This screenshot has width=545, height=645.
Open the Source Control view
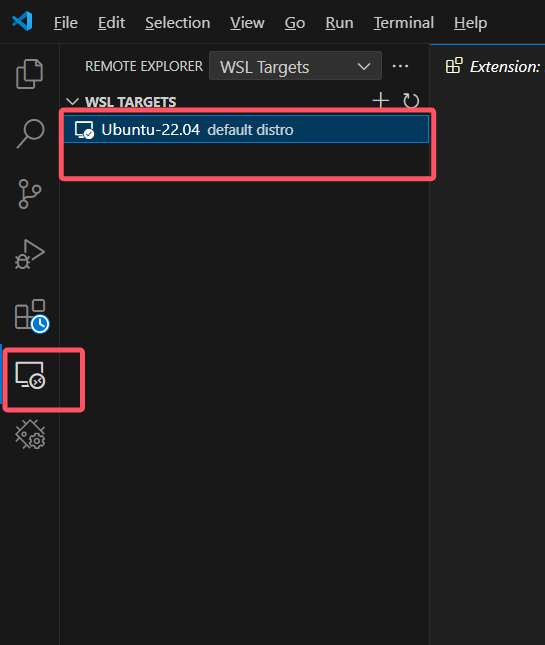click(x=30, y=194)
